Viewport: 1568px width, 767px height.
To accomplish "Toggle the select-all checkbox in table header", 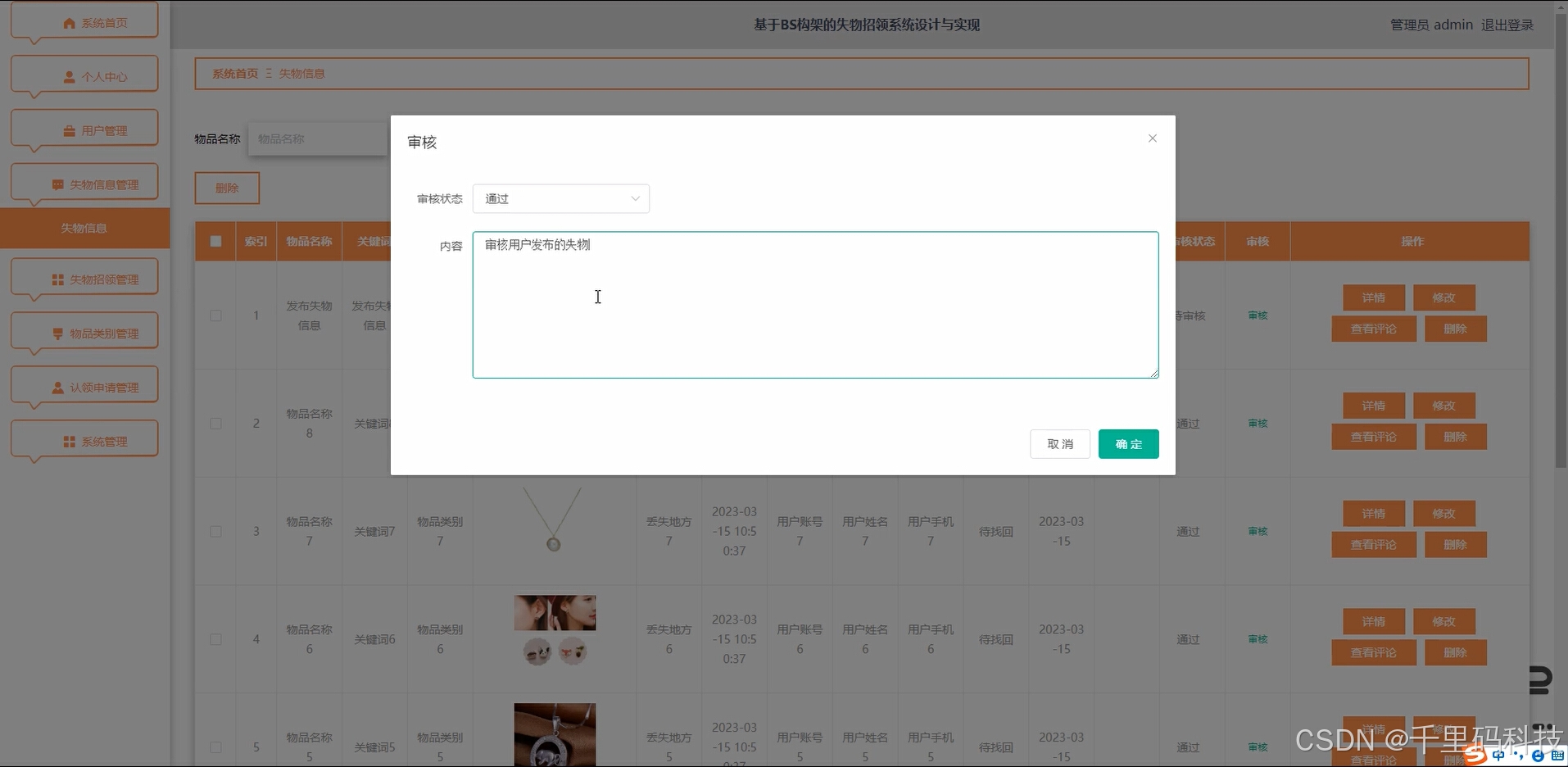I will click(x=215, y=242).
